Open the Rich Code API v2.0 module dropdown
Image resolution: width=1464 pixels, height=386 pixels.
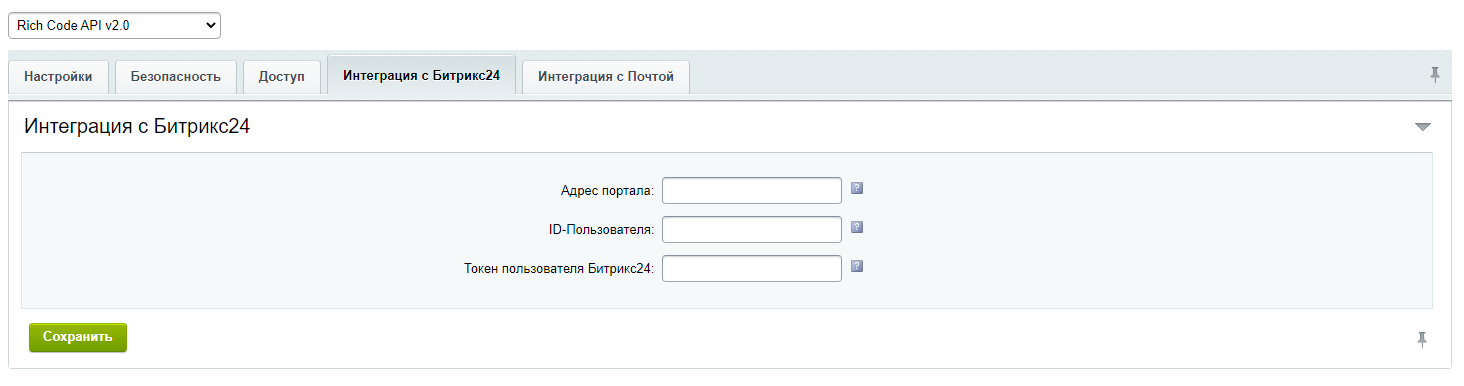pos(114,26)
